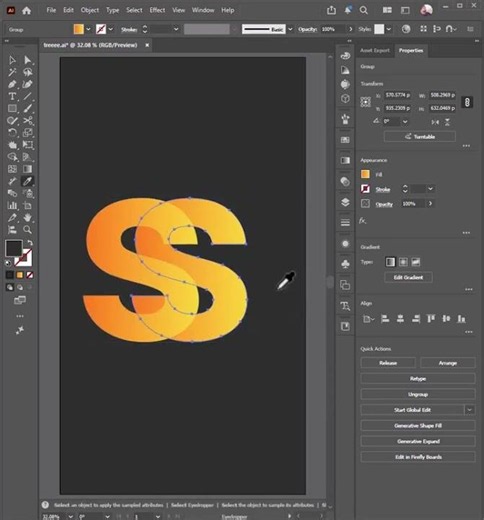Viewport: 484px width, 520px height.
Task: Set fill to None in toolbar
Action: tap(30, 275)
